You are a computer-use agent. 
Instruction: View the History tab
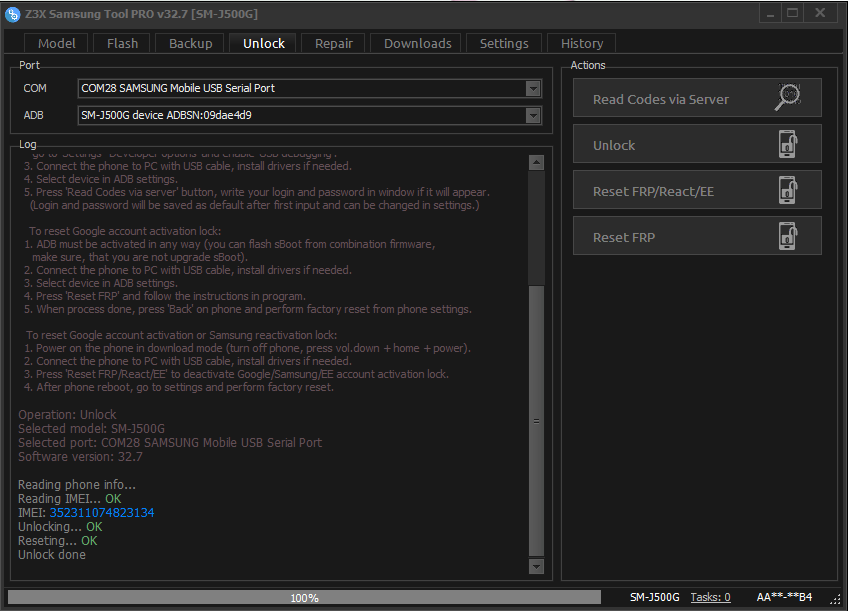coord(582,43)
